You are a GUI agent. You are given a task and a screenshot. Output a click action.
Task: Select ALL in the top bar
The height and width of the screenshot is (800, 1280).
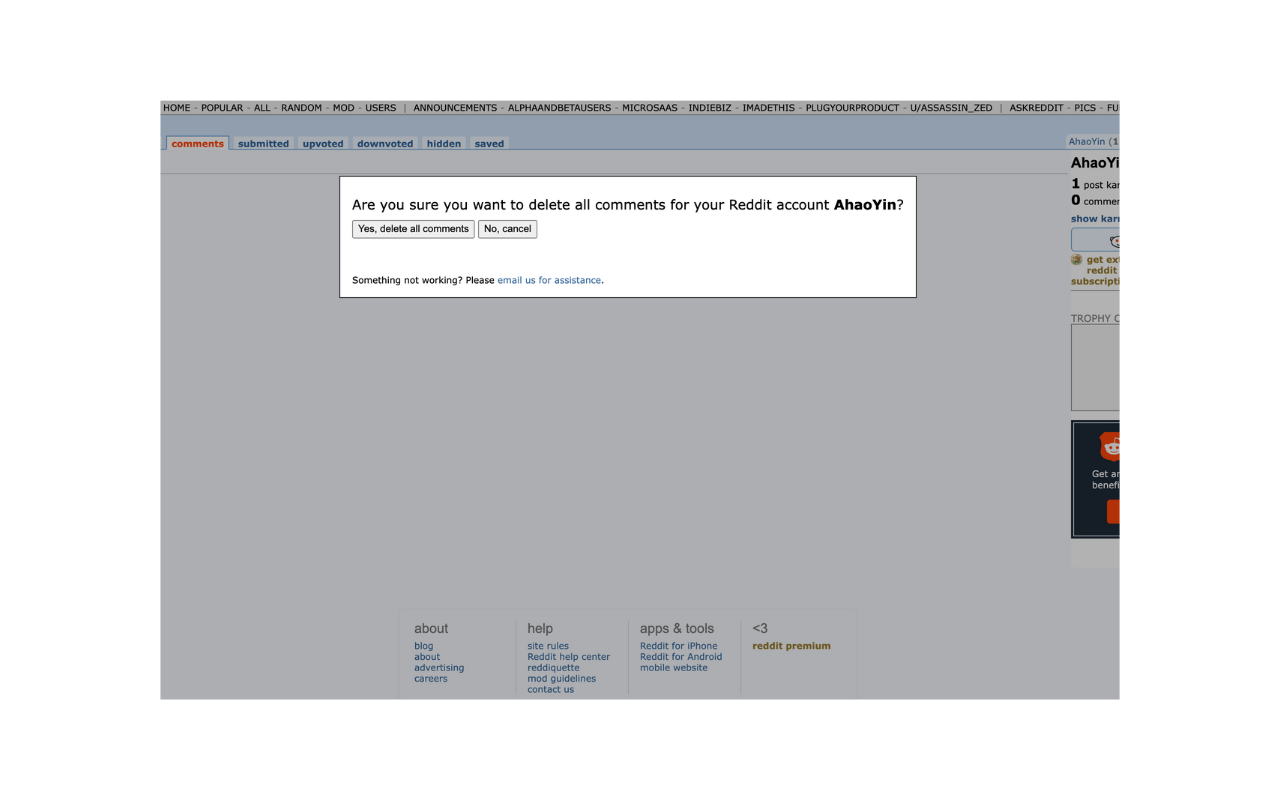click(262, 108)
